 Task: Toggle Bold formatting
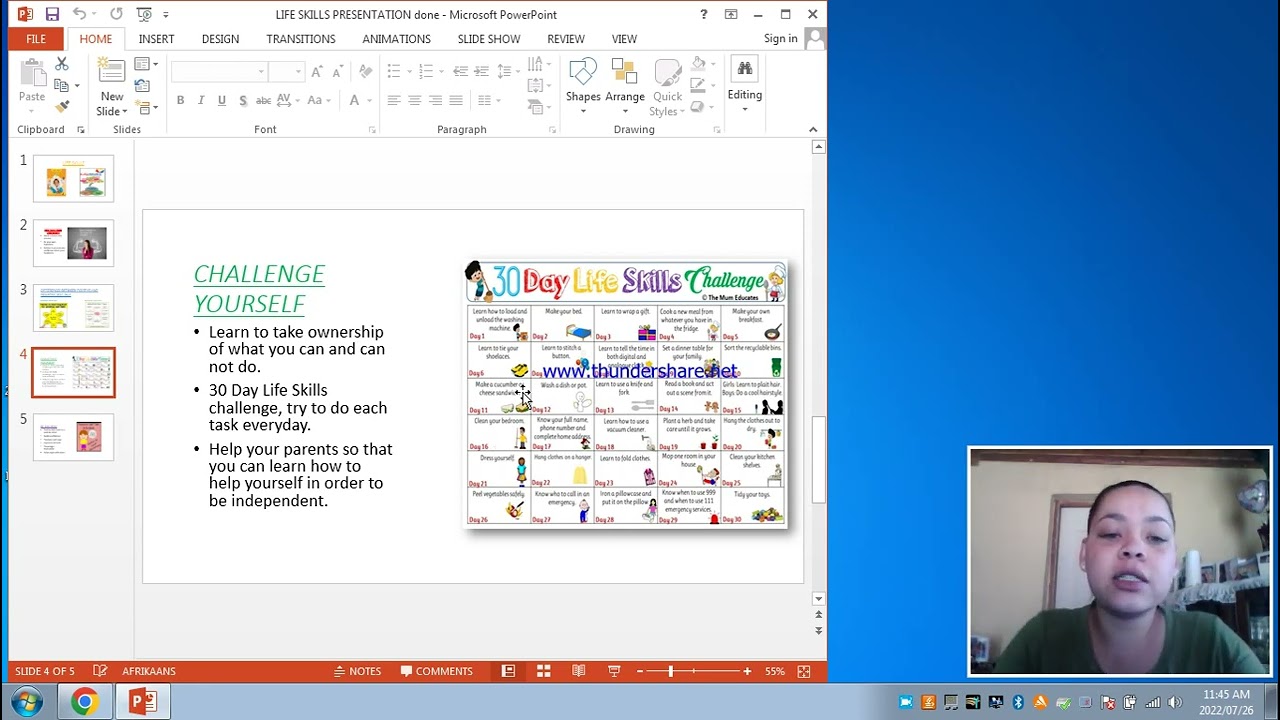(x=180, y=100)
